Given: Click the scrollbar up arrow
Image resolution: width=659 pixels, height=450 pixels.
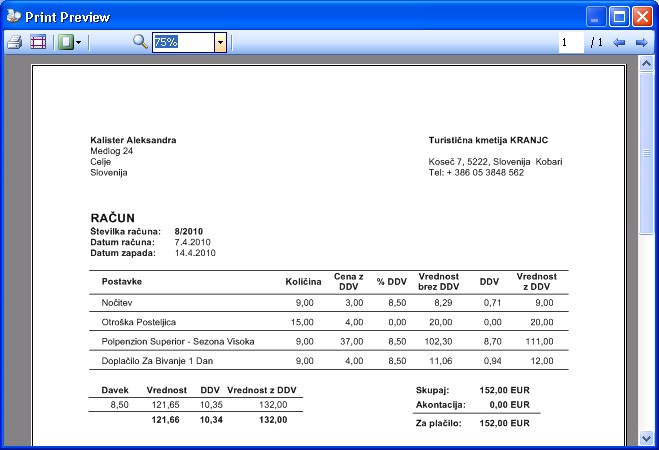Looking at the screenshot, I should pos(646,64).
